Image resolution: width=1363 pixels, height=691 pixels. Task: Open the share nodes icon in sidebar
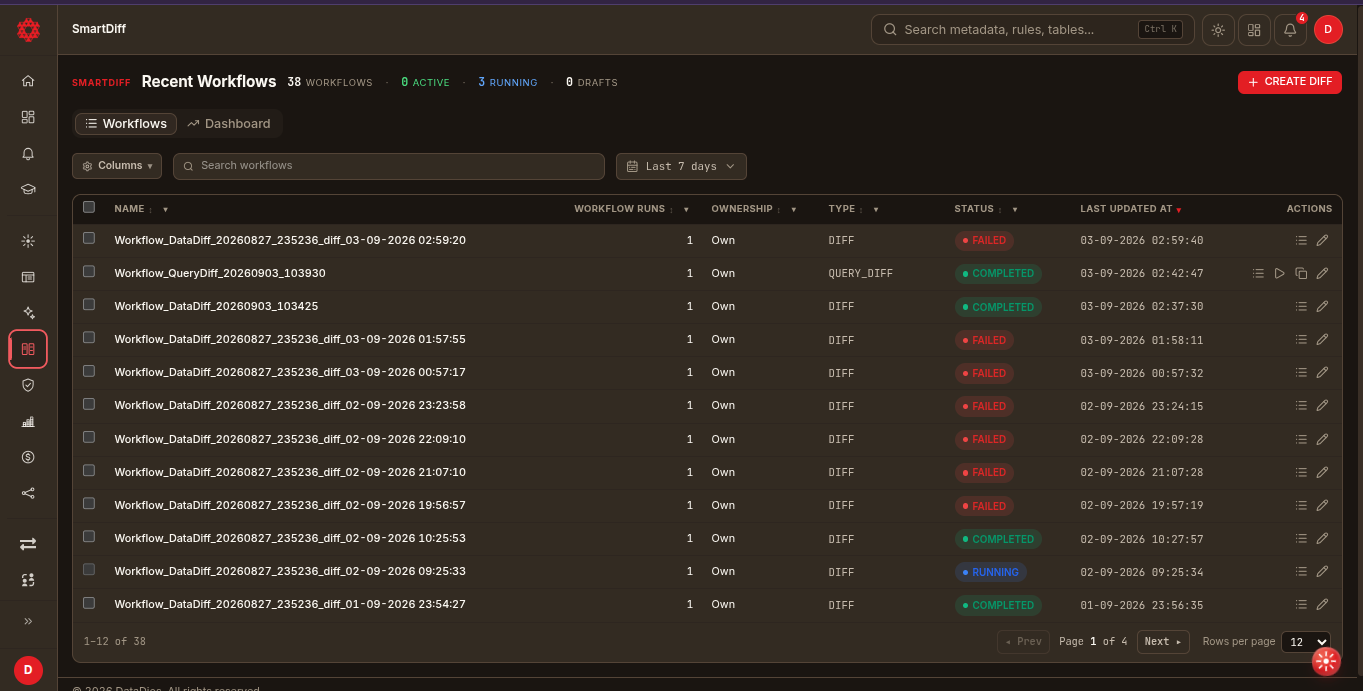coord(28,493)
